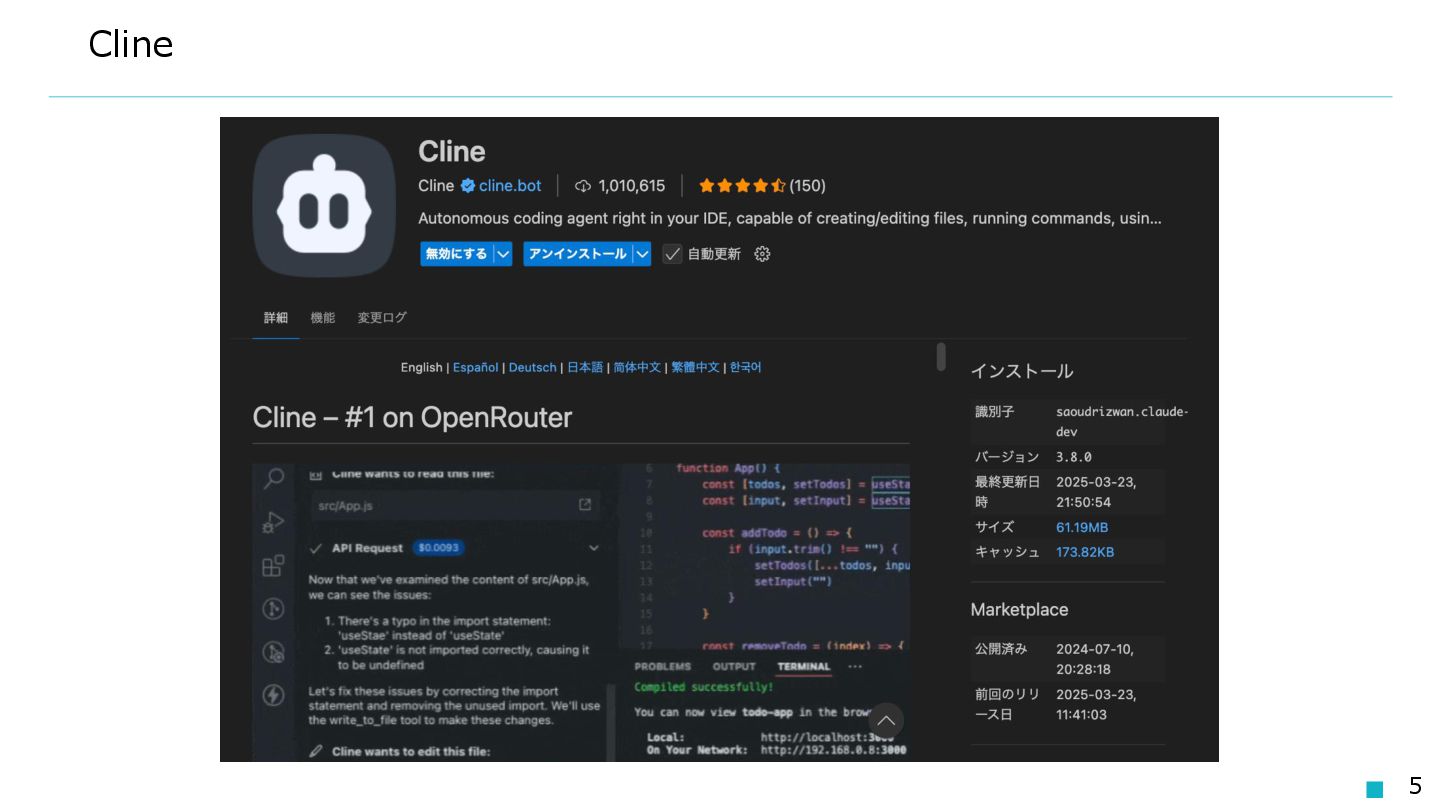
Task: Toggle the 自動更新 checkbox
Action: [672, 254]
